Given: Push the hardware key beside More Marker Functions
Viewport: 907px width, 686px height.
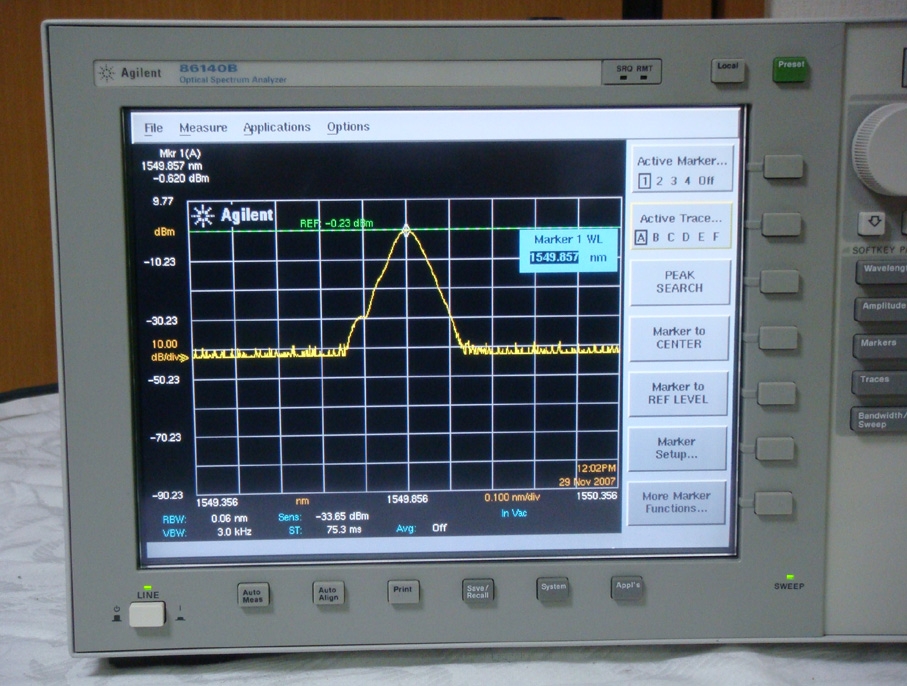Looking at the screenshot, I should tap(773, 503).
